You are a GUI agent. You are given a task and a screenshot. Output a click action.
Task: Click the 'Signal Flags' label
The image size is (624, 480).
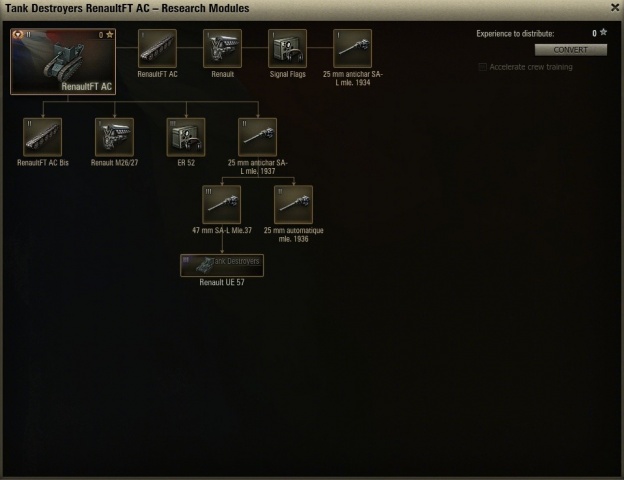pyautogui.click(x=287, y=74)
